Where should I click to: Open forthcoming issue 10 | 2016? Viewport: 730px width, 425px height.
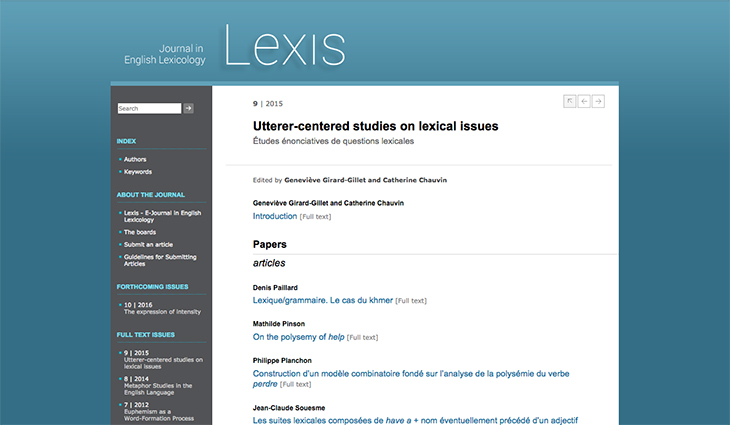click(x=162, y=308)
